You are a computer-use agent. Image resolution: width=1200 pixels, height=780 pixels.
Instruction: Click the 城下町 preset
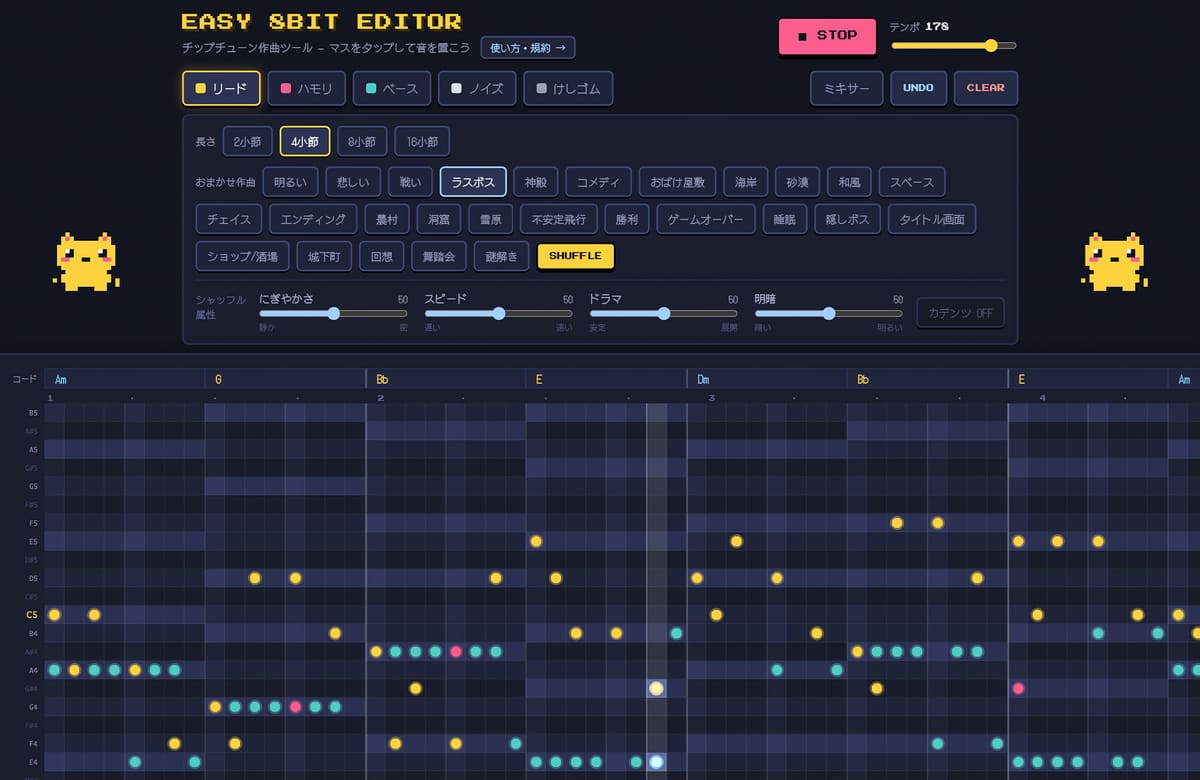(x=324, y=256)
